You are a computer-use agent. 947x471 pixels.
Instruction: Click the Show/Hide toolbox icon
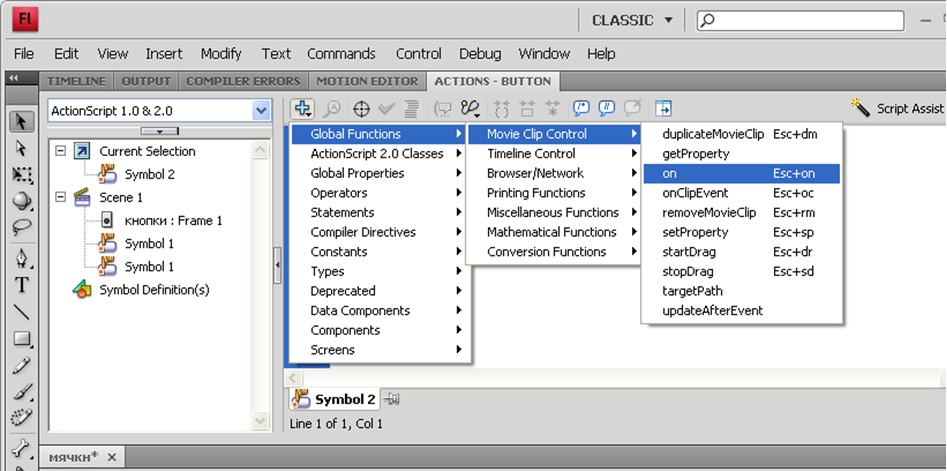(x=663, y=109)
